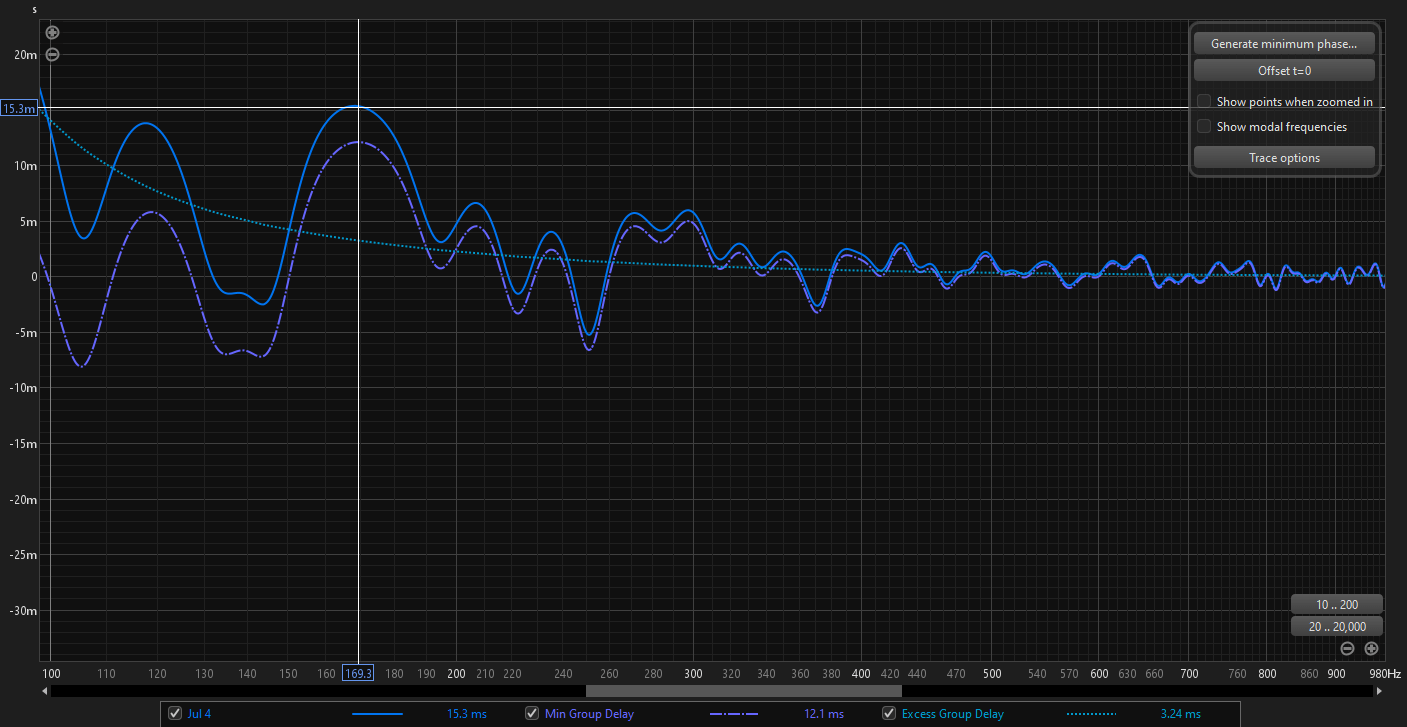
Task: Zoom in horizontal axis plus icon
Action: coord(1371,648)
